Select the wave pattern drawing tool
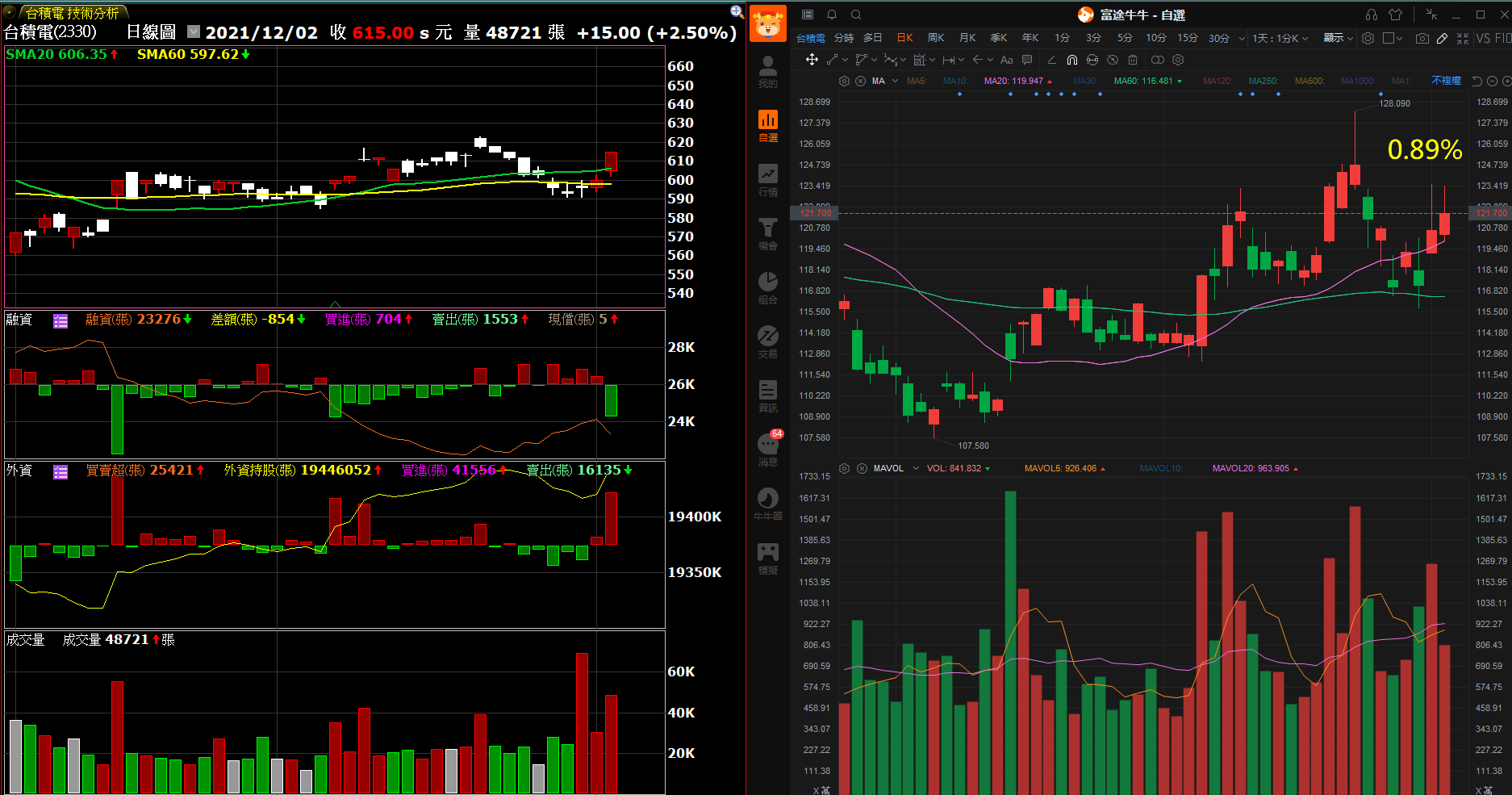This screenshot has height=795, width=1512. (x=890, y=60)
